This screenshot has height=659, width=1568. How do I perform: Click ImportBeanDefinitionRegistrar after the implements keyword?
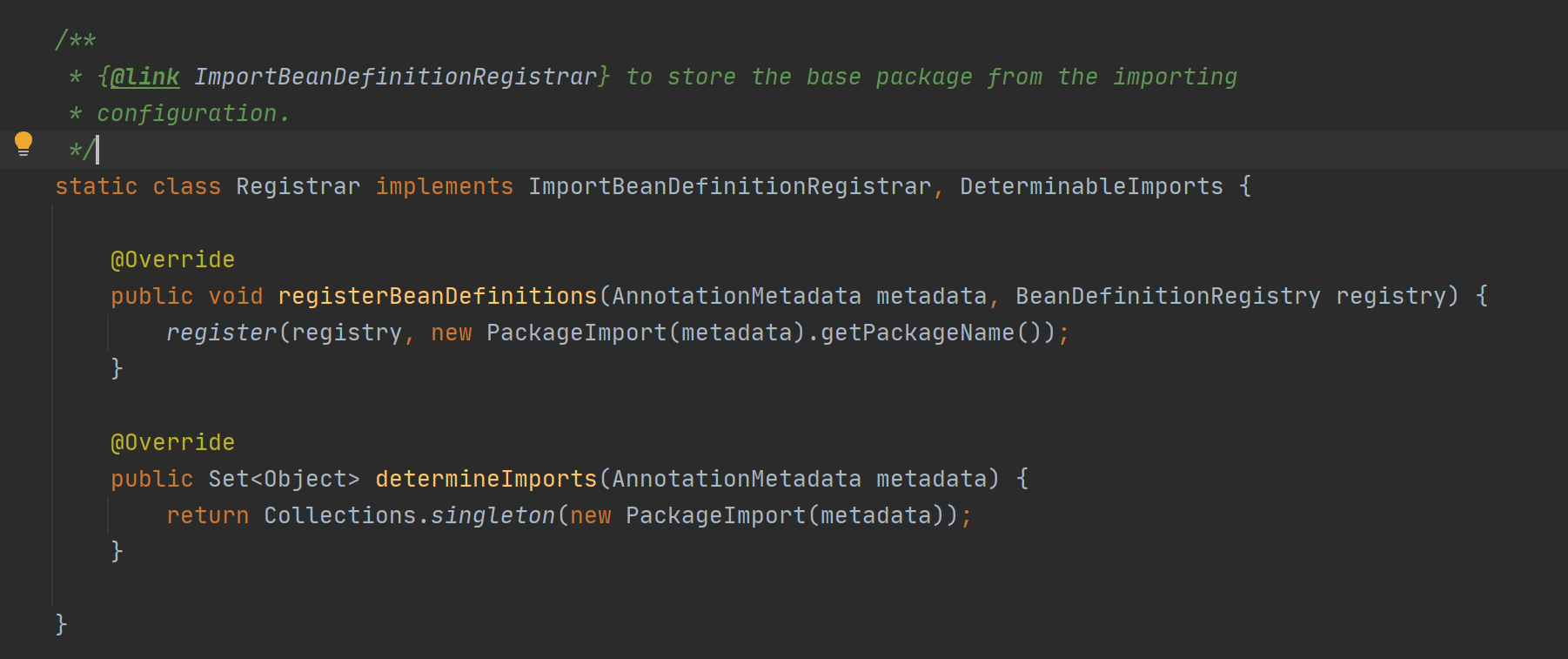coord(729,186)
